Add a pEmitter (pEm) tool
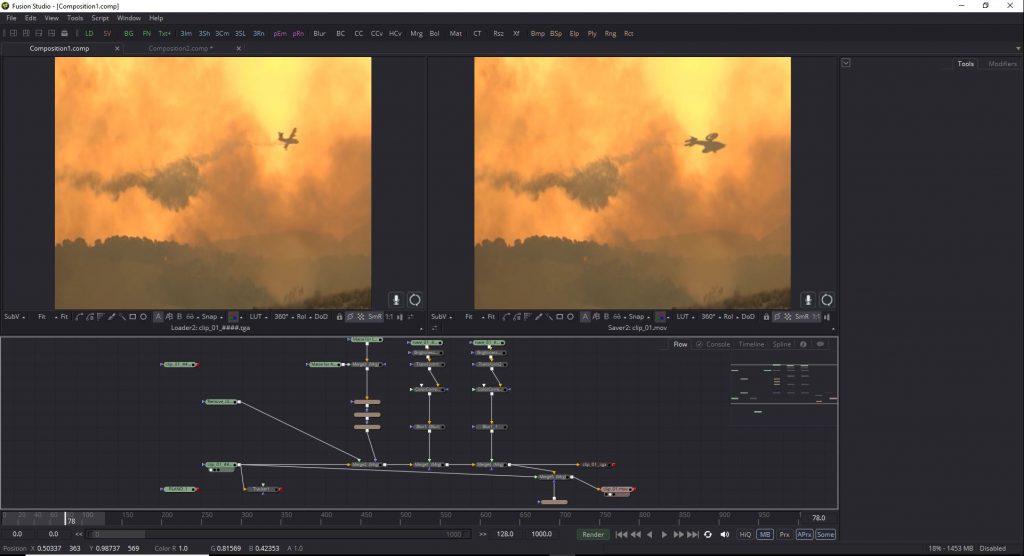Viewport: 1024px width, 556px height. pyautogui.click(x=280, y=33)
